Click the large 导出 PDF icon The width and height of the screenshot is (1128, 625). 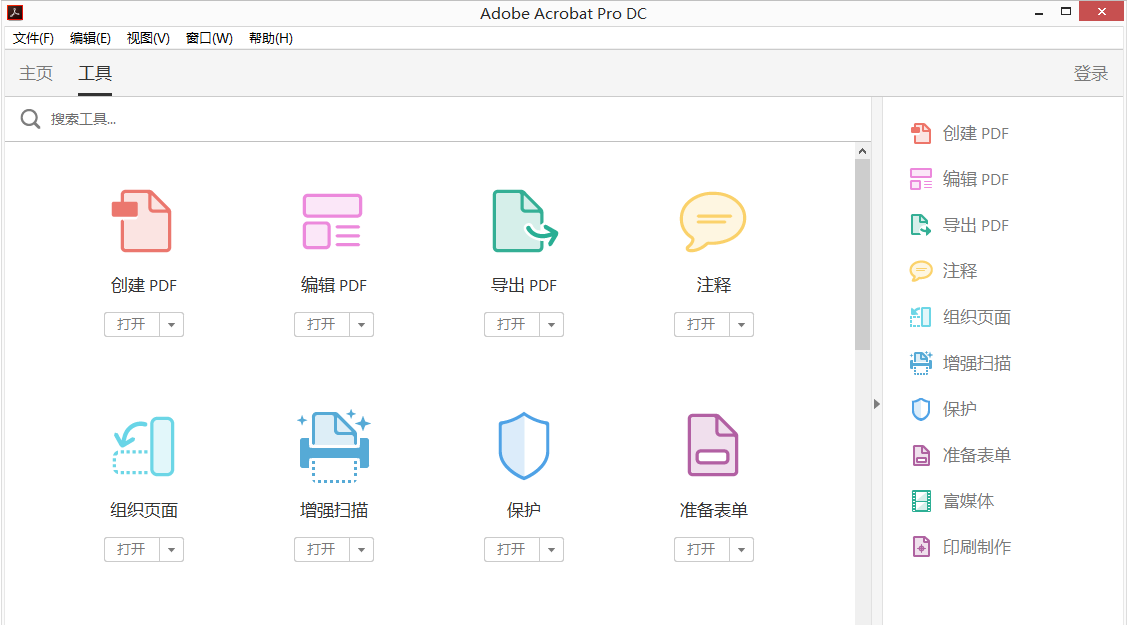pyautogui.click(x=524, y=221)
